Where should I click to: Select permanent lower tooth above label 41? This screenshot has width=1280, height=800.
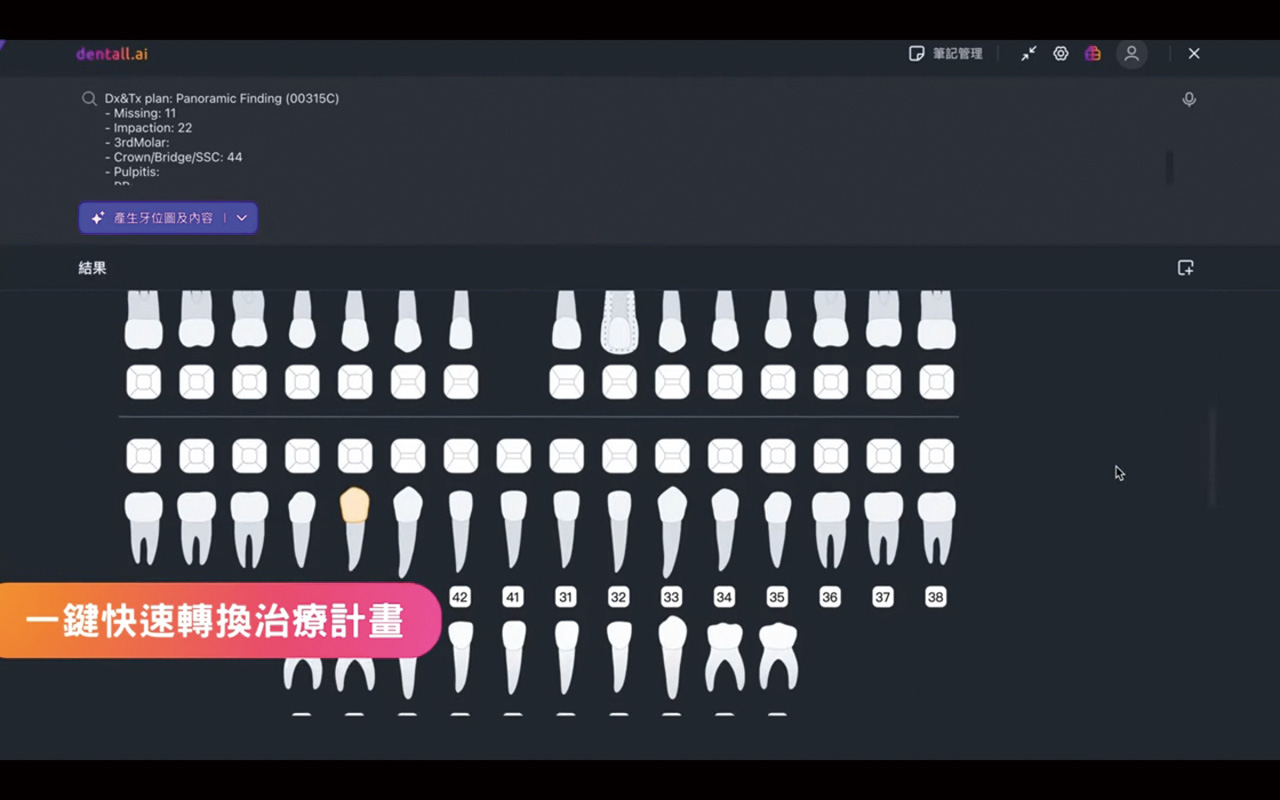pyautogui.click(x=513, y=530)
